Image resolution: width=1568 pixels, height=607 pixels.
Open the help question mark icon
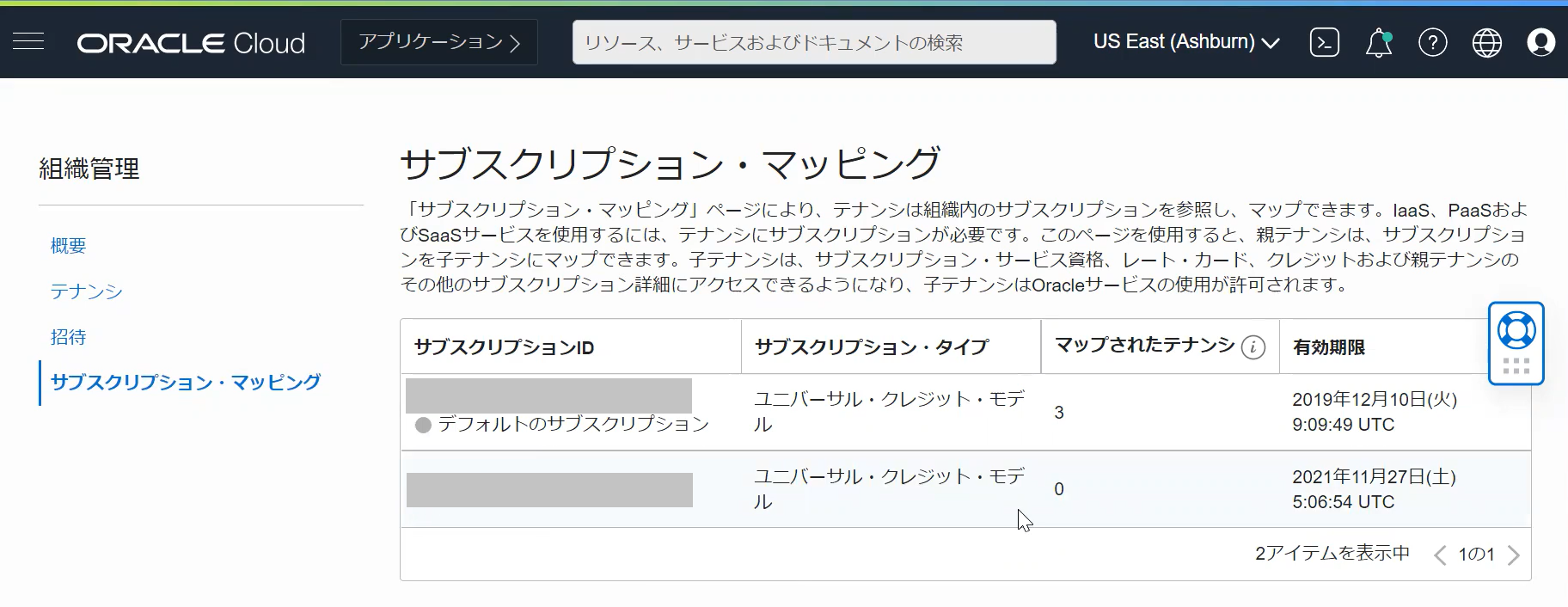[1433, 42]
